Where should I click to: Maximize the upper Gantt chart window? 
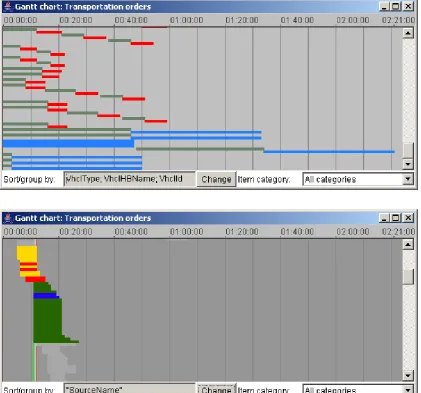point(396,6)
